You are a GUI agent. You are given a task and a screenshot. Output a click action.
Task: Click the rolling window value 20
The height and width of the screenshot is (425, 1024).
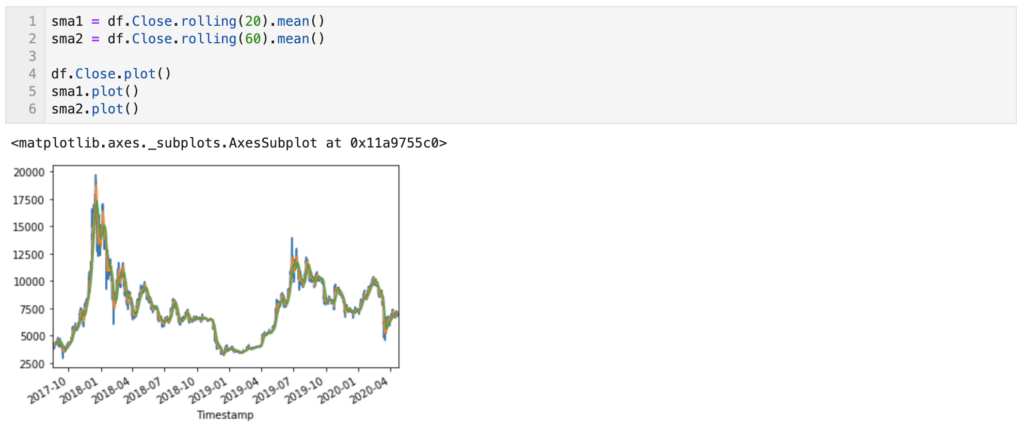(253, 21)
